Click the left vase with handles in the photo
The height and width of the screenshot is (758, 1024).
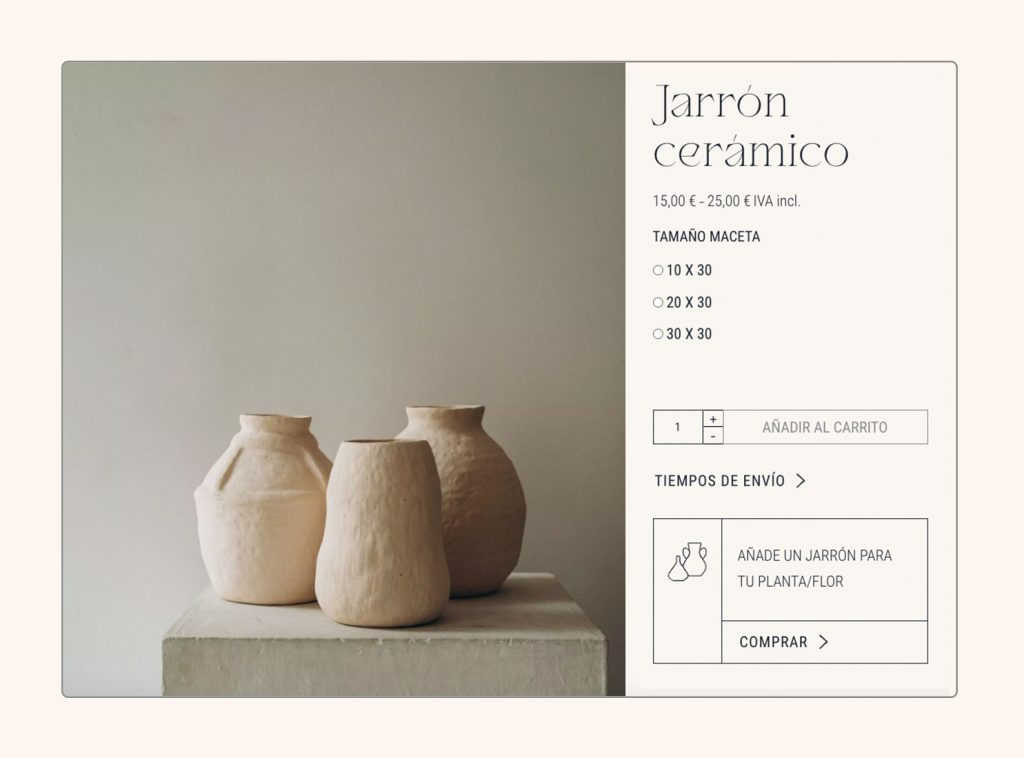[261, 509]
